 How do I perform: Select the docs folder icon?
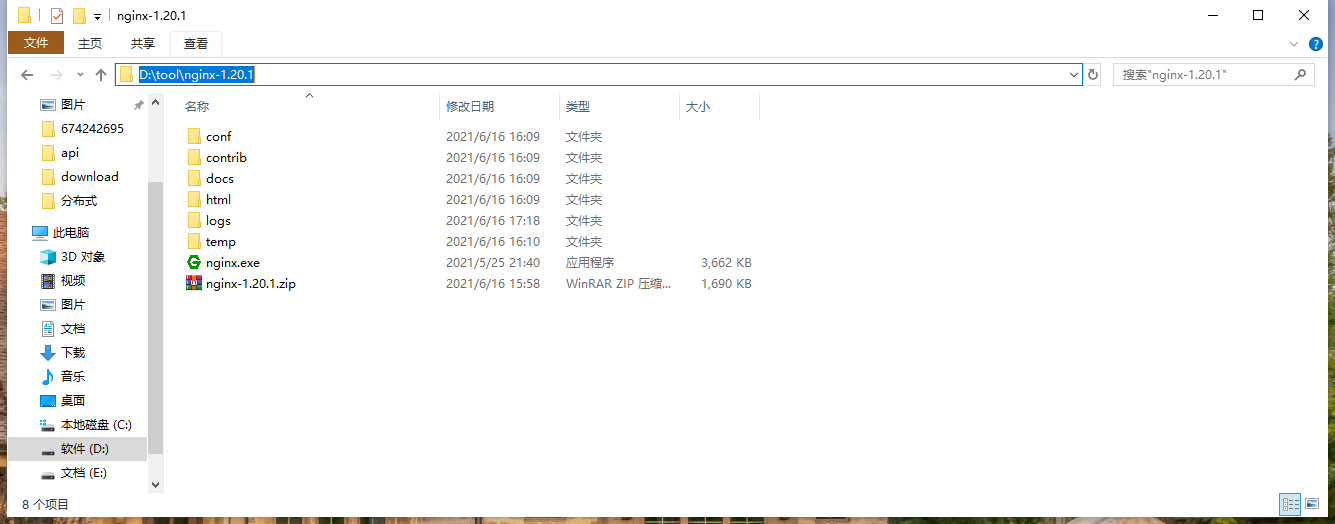[194, 178]
